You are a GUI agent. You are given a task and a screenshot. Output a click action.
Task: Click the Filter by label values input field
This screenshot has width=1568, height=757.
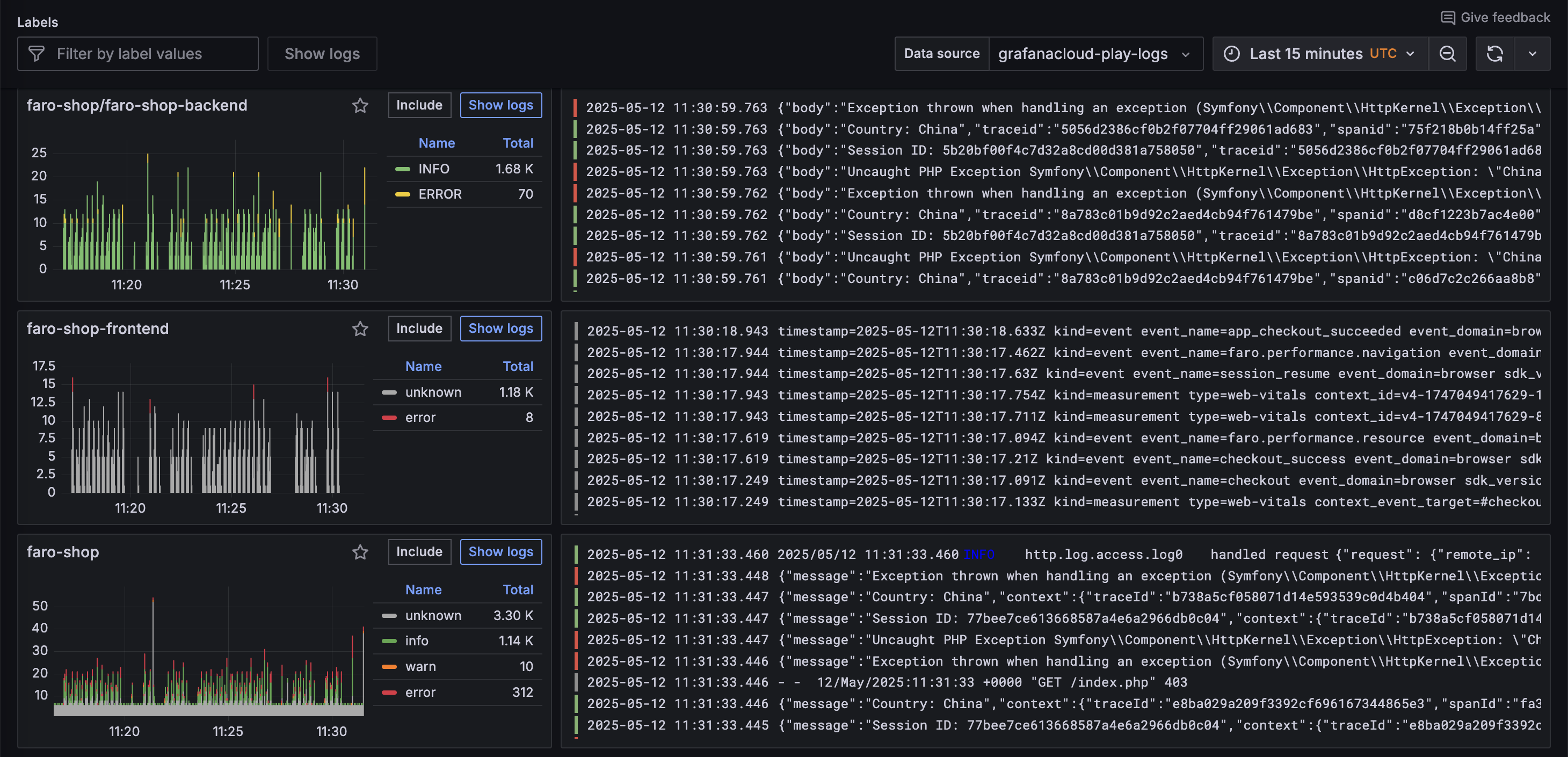click(x=140, y=54)
